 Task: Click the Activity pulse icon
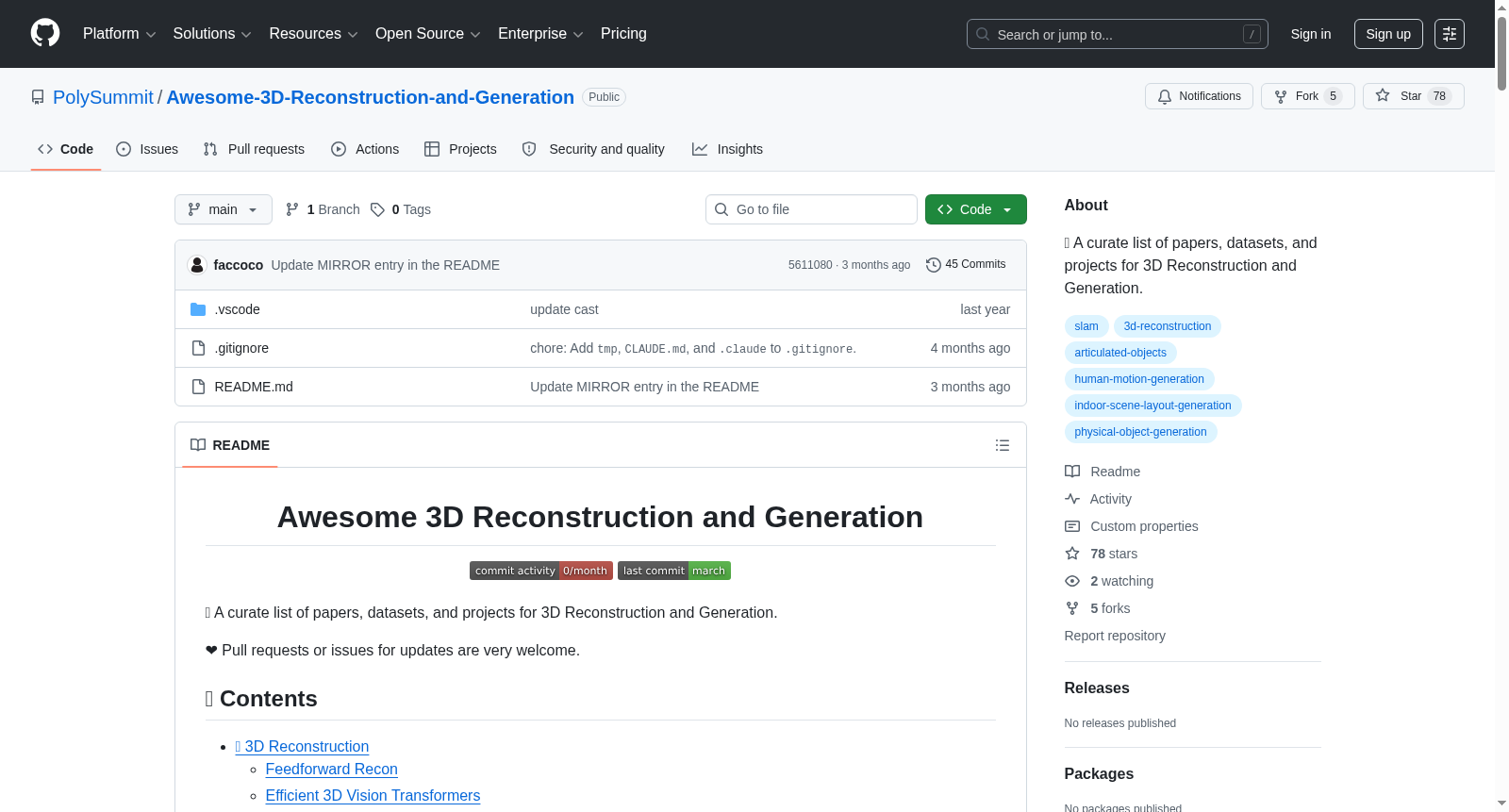coord(1072,499)
